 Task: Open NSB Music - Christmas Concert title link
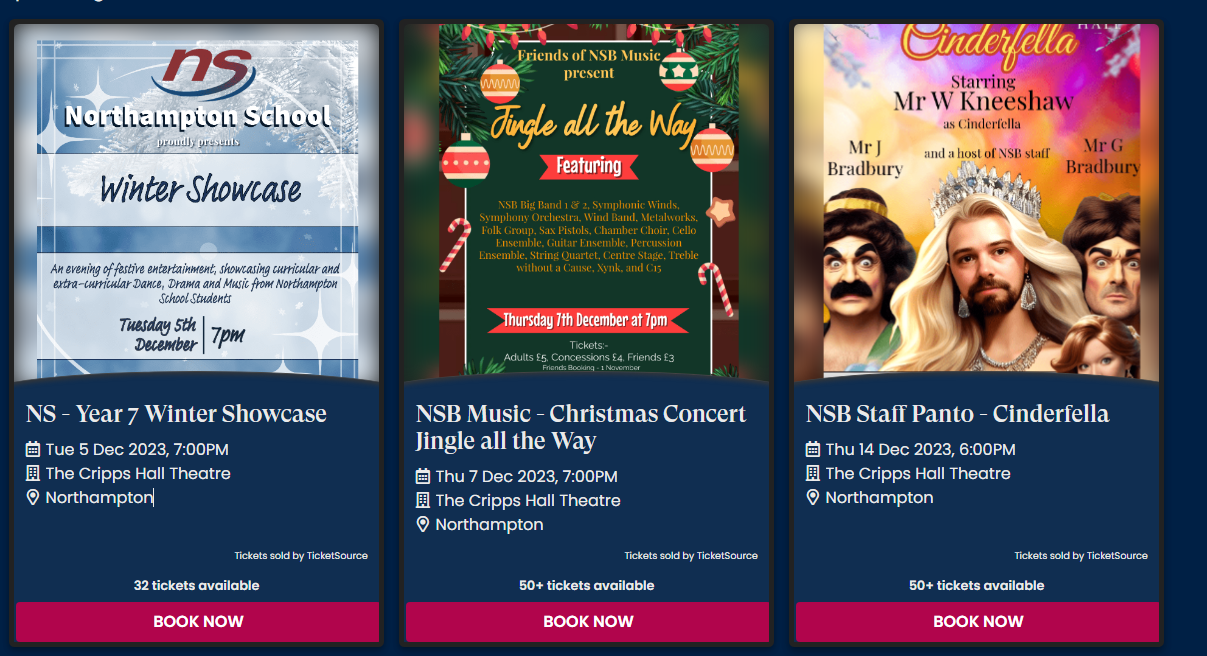(581, 427)
